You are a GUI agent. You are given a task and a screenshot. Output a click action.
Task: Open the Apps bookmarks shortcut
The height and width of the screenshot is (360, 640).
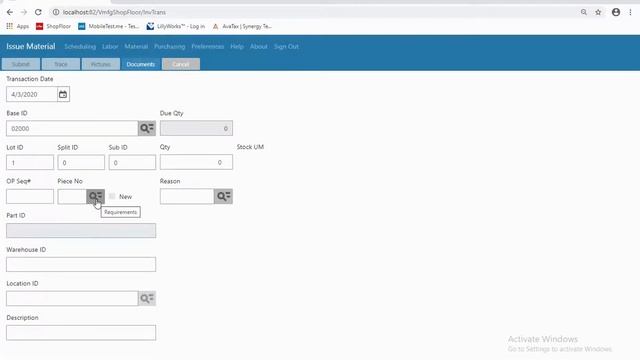tap(18, 26)
